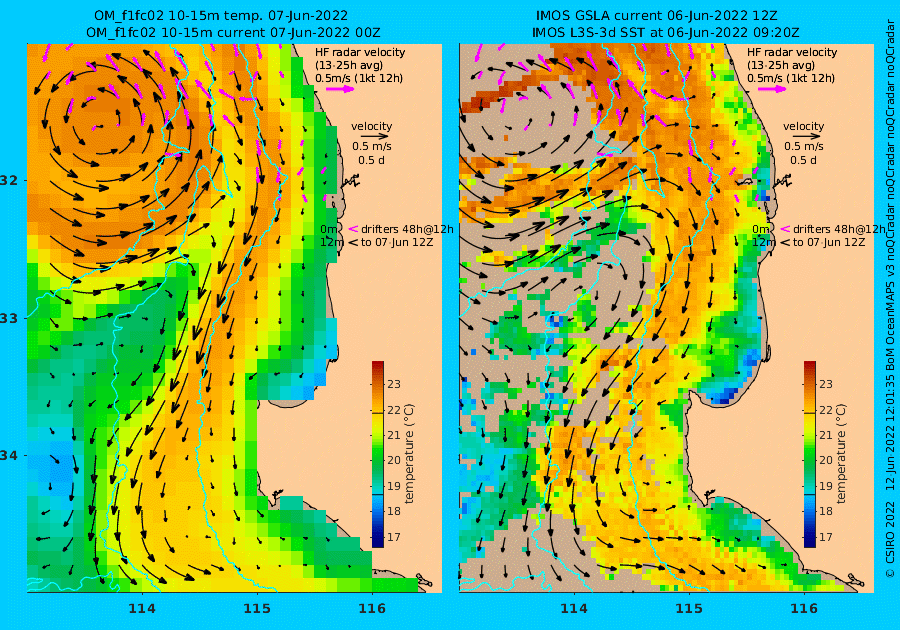The height and width of the screenshot is (630, 900).
Task: Click the 20 tick label on model colour bar
Action: 394,460
